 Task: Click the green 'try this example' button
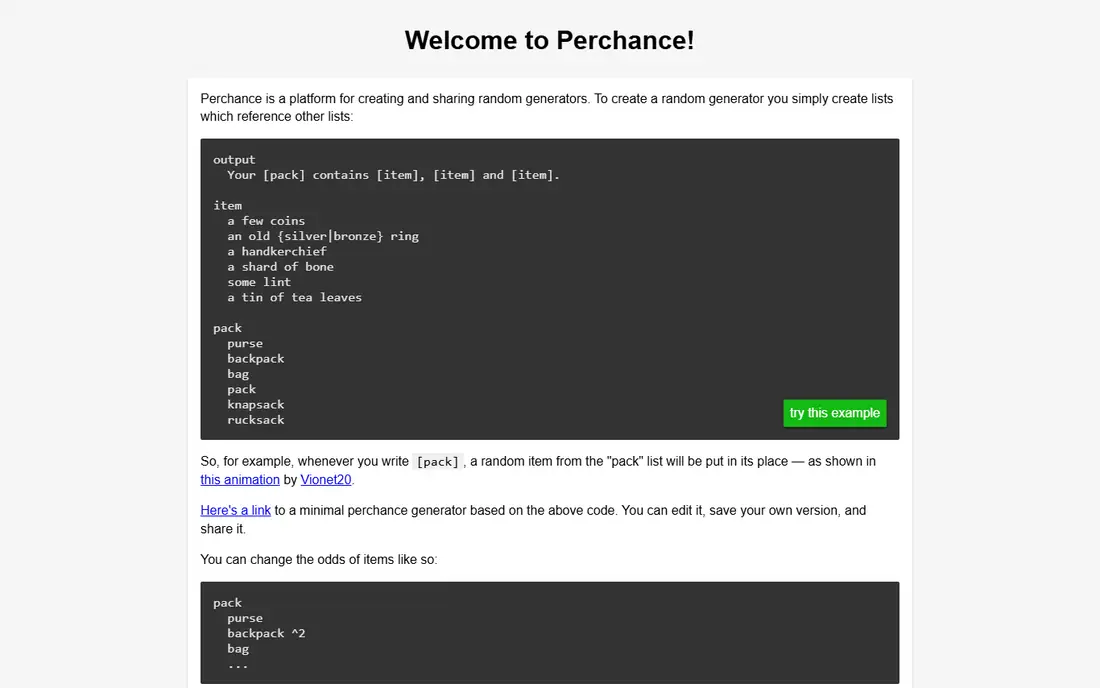(834, 413)
